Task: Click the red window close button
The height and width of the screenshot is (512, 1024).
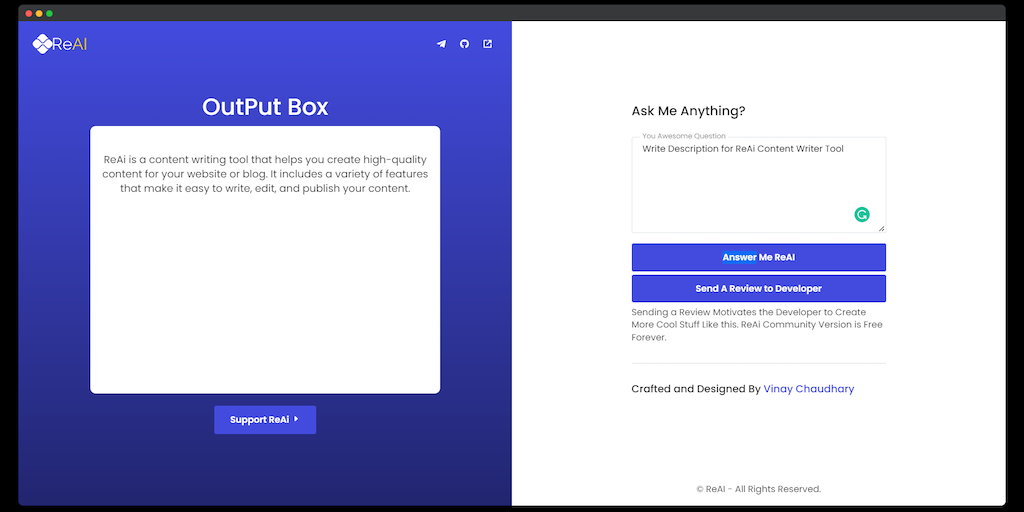Action: [29, 13]
